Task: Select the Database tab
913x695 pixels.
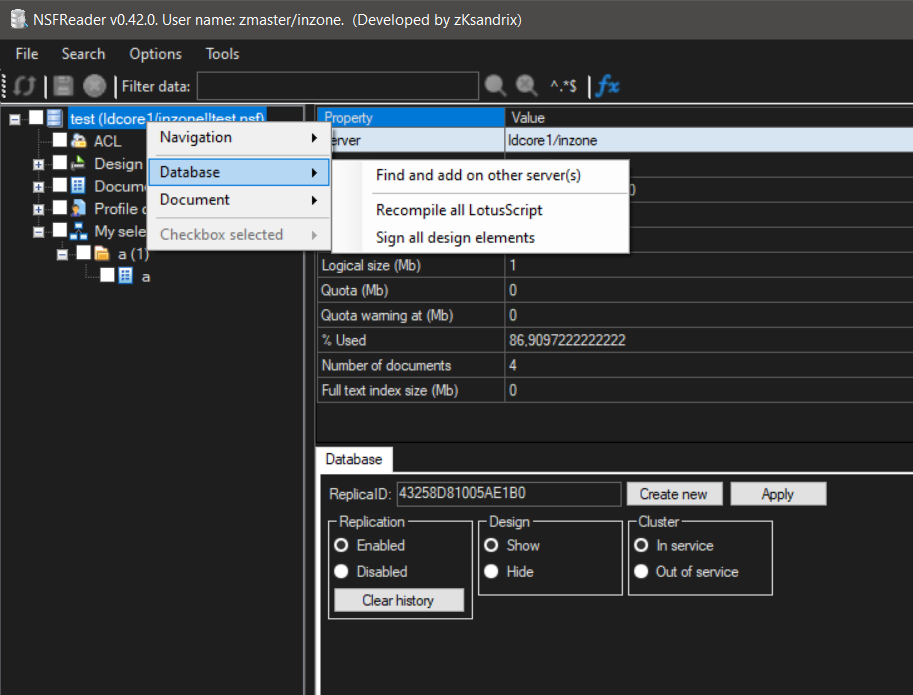Action: click(x=354, y=459)
